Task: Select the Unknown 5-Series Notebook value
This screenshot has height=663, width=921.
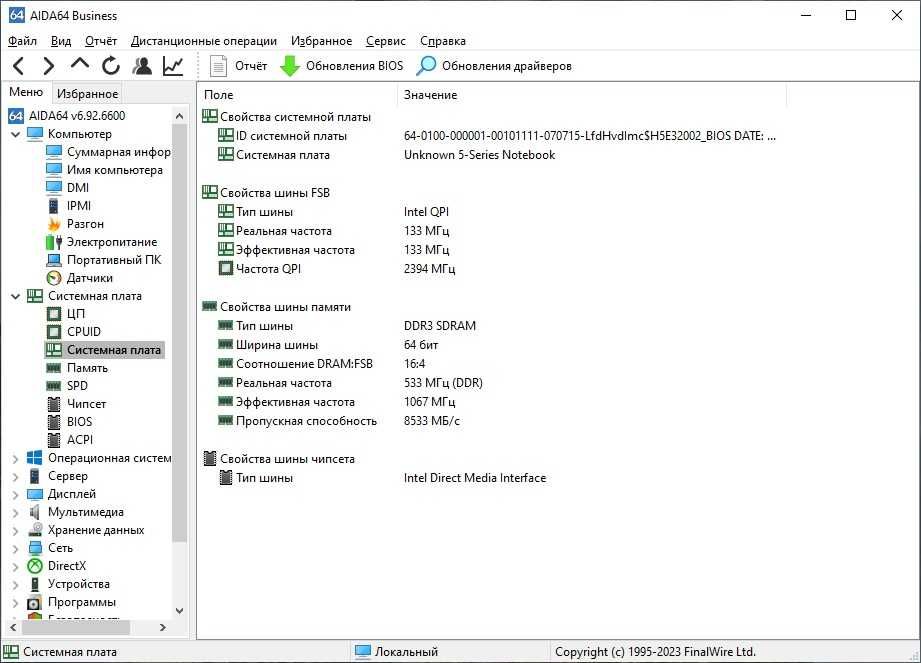Action: pyautogui.click(x=479, y=155)
